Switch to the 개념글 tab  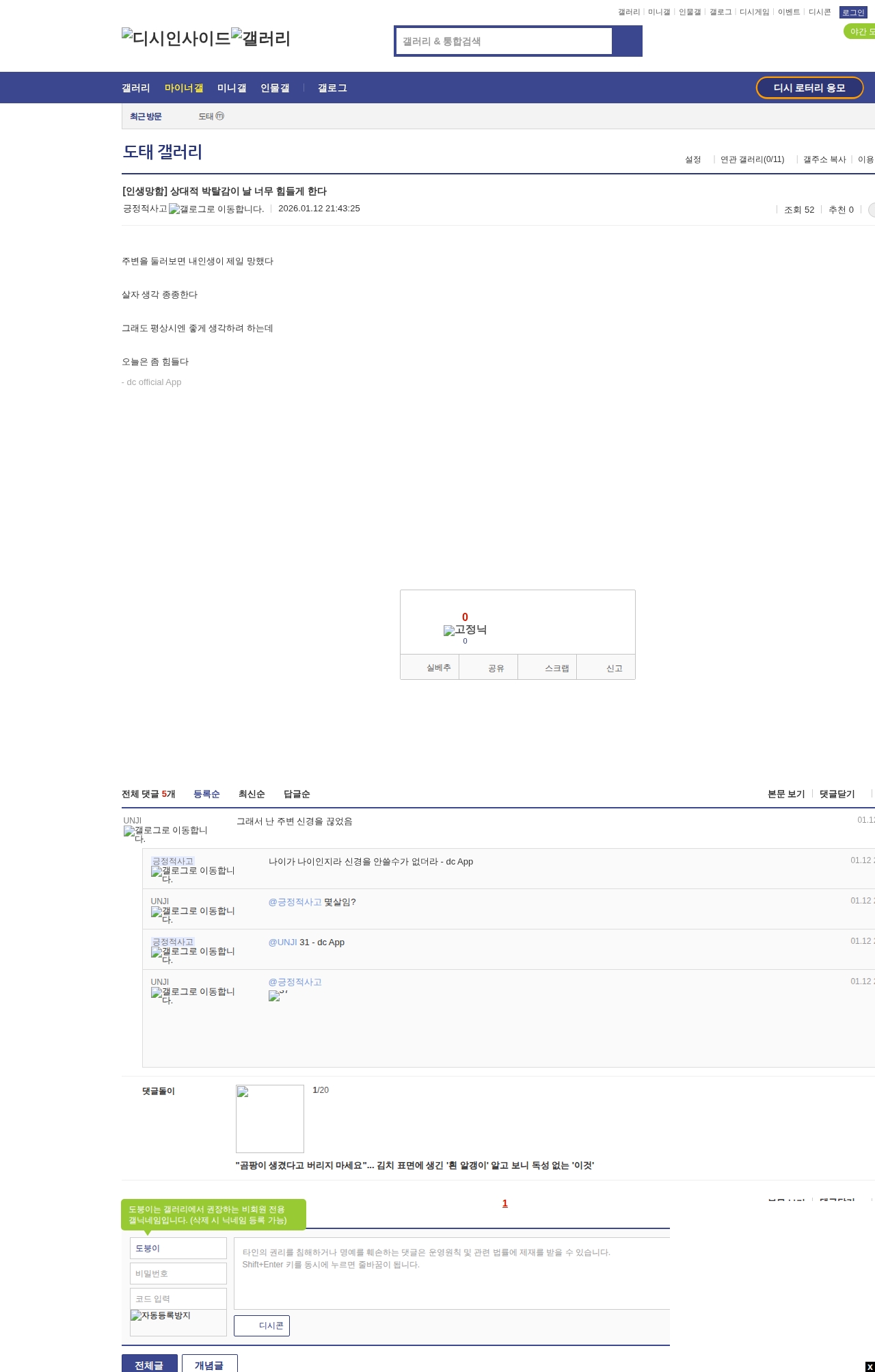(x=210, y=1363)
